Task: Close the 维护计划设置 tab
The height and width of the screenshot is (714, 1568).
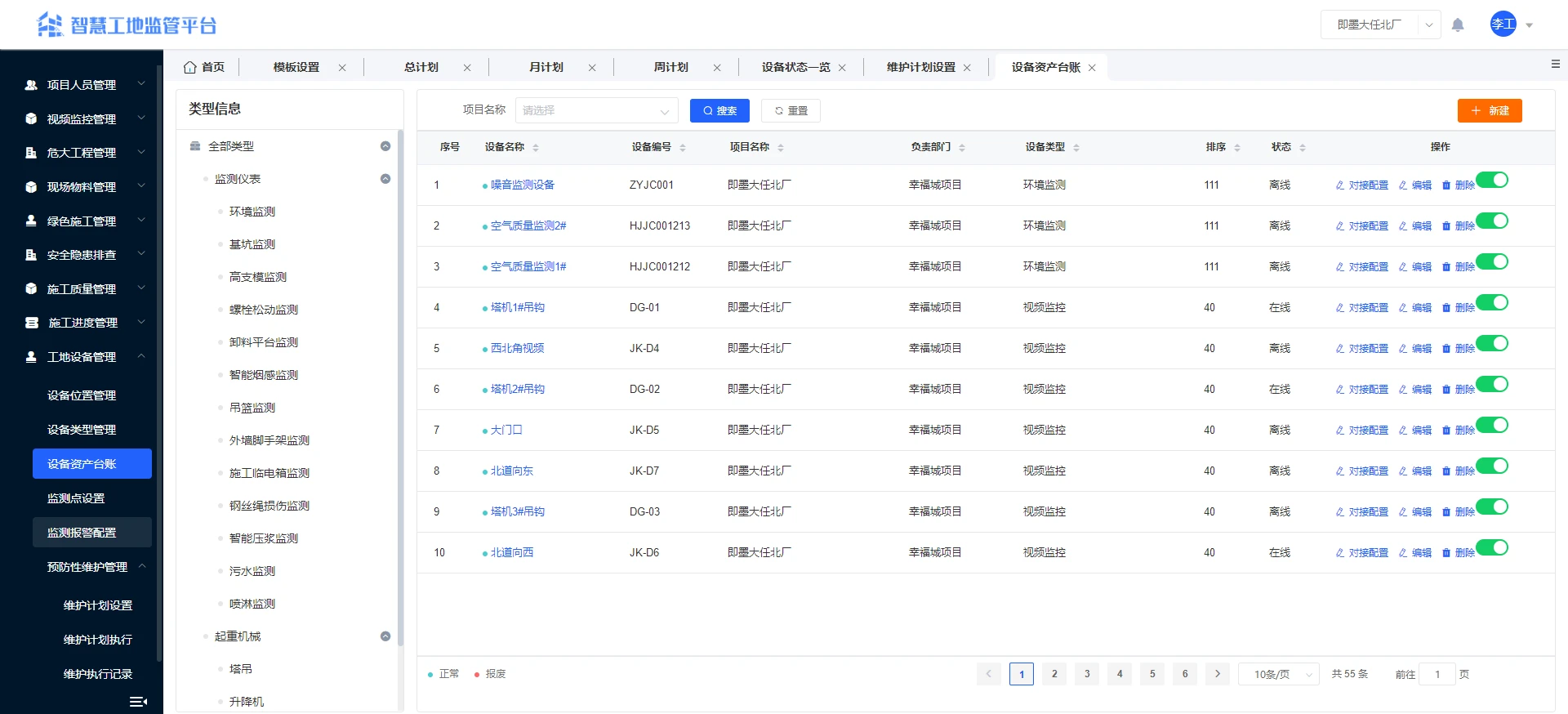Action: (967, 68)
